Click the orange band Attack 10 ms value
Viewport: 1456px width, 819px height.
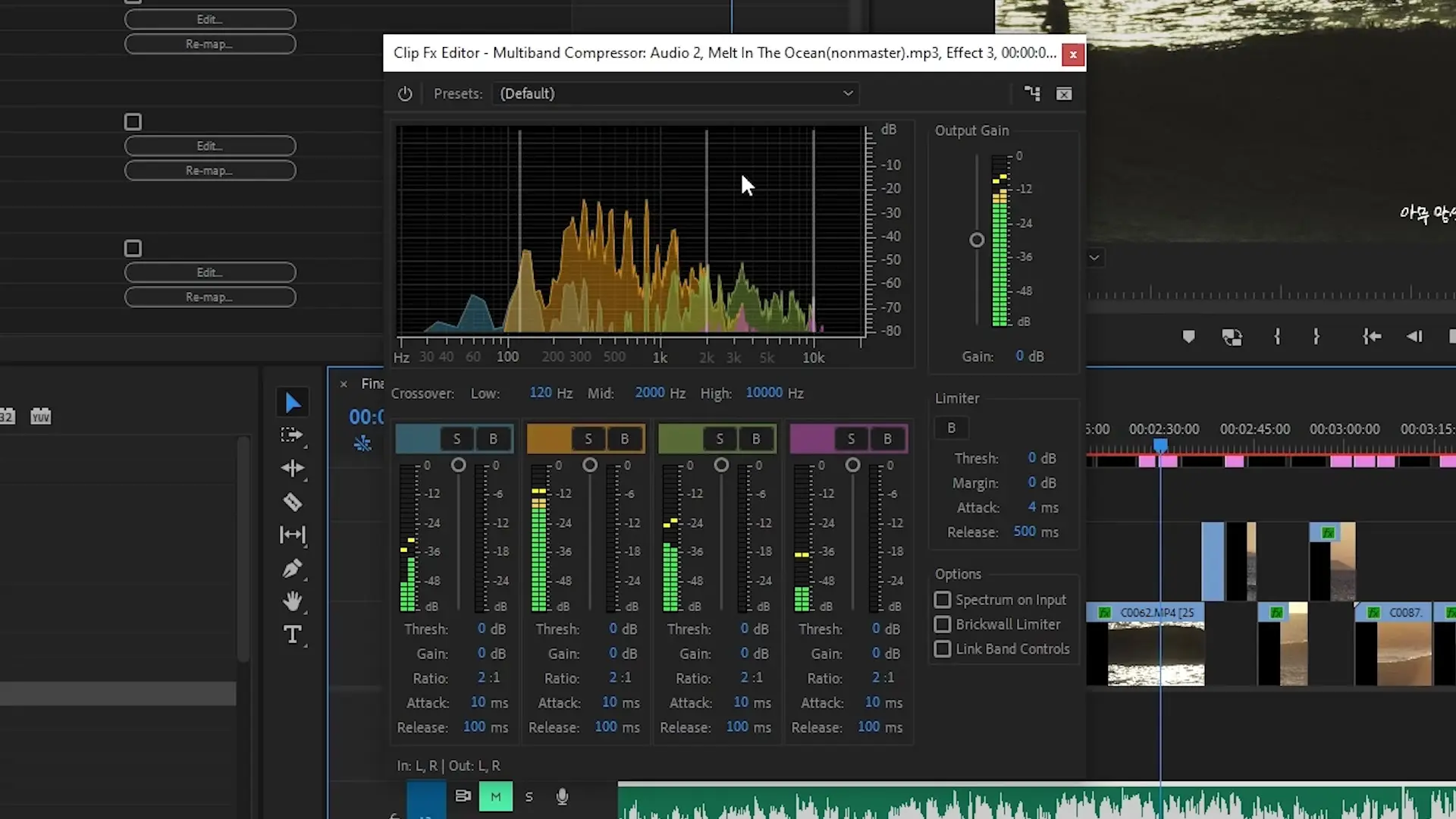(x=609, y=702)
